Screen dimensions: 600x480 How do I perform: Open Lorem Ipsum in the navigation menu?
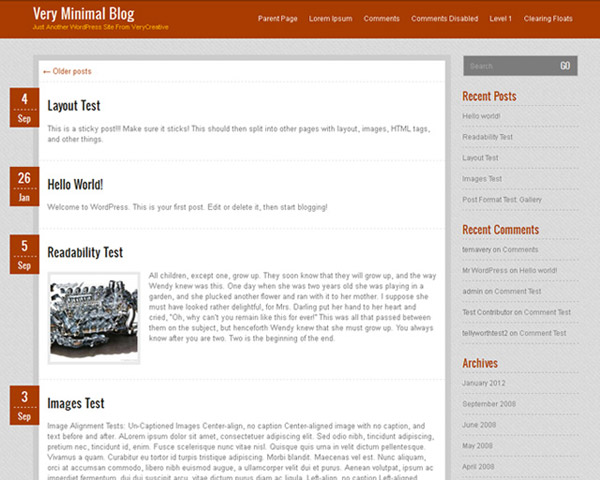click(x=331, y=19)
